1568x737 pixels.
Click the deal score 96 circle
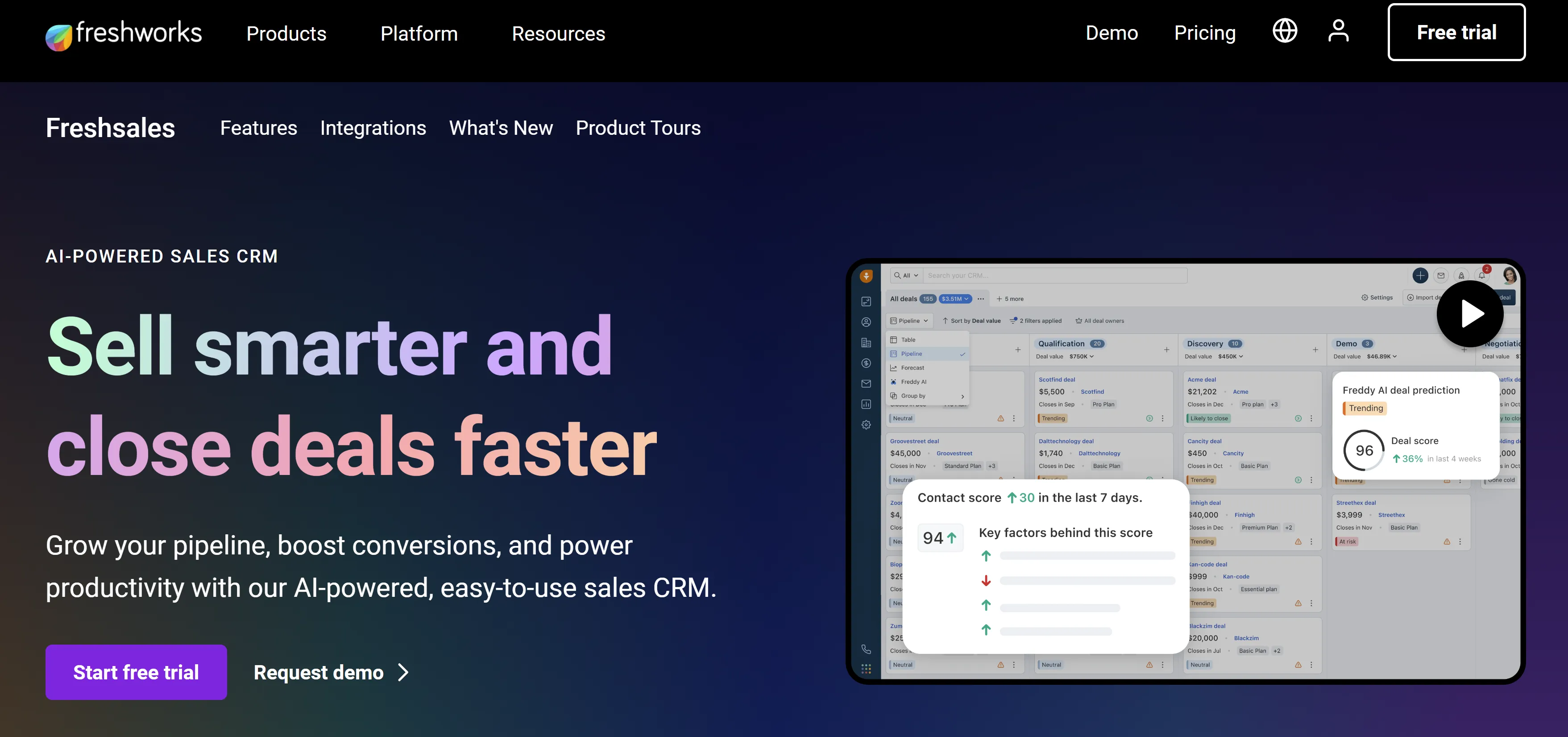pyautogui.click(x=1364, y=450)
